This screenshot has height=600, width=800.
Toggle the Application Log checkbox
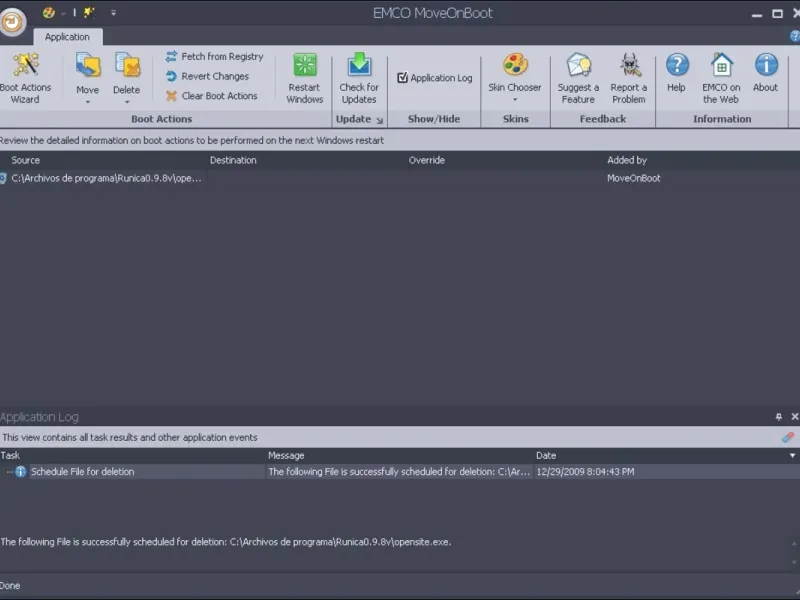(403, 78)
